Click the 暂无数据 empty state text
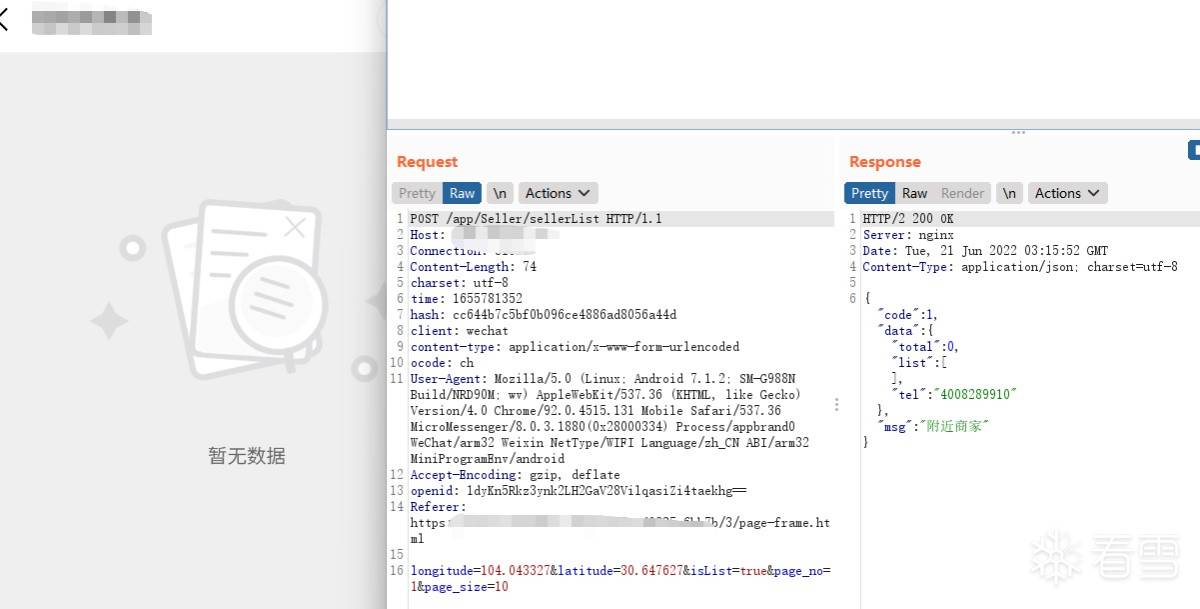The width and height of the screenshot is (1200, 609). (247, 456)
